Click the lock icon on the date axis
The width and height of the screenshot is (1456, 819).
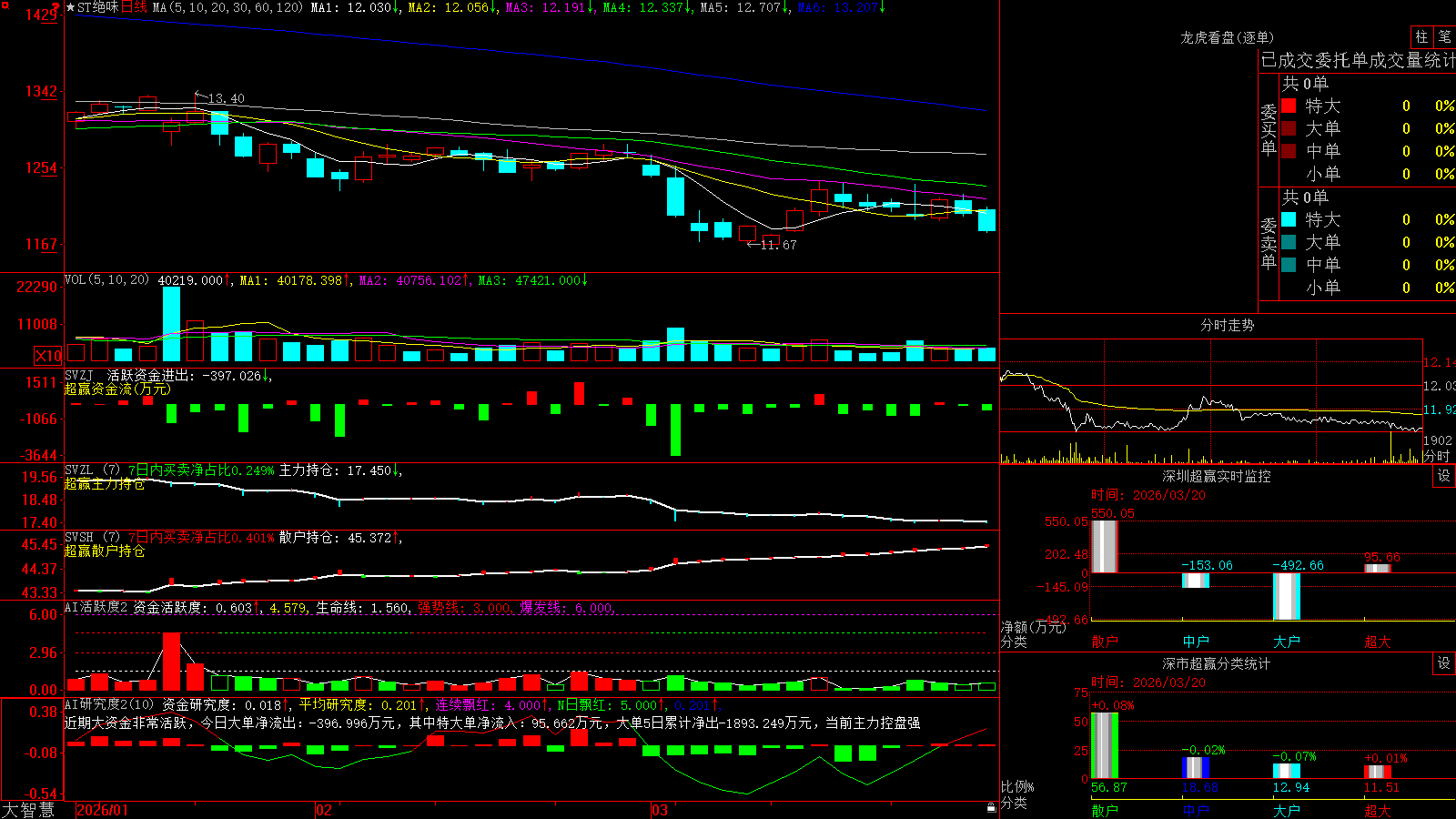tap(992, 808)
